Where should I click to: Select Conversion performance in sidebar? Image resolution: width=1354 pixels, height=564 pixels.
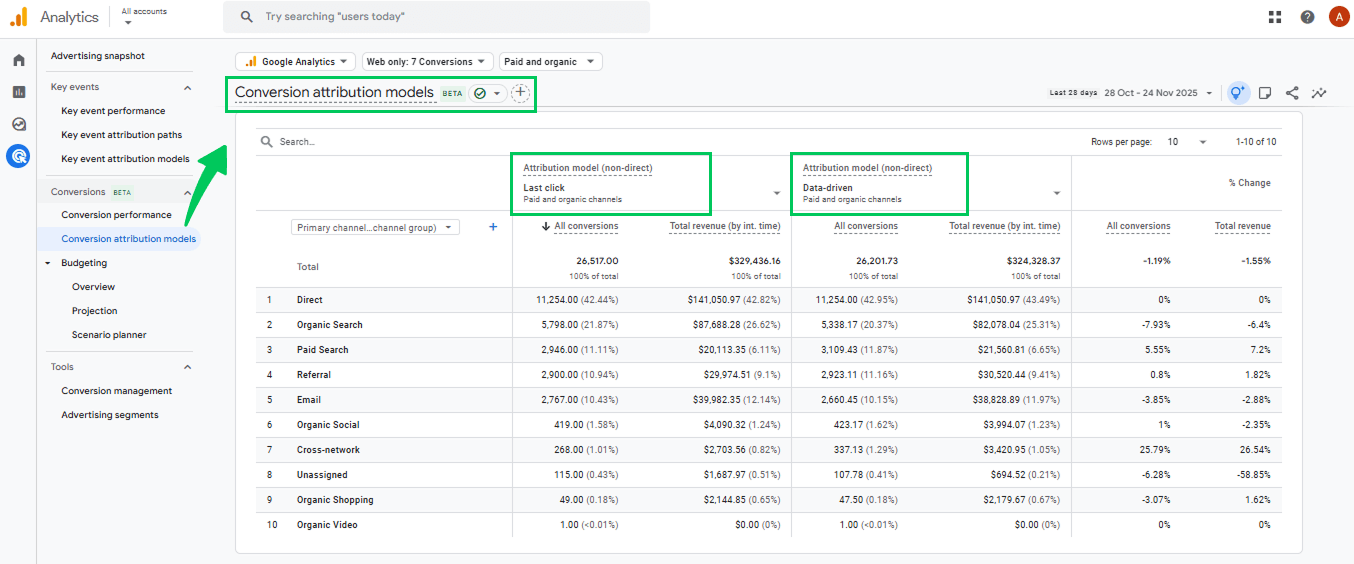tap(116, 215)
